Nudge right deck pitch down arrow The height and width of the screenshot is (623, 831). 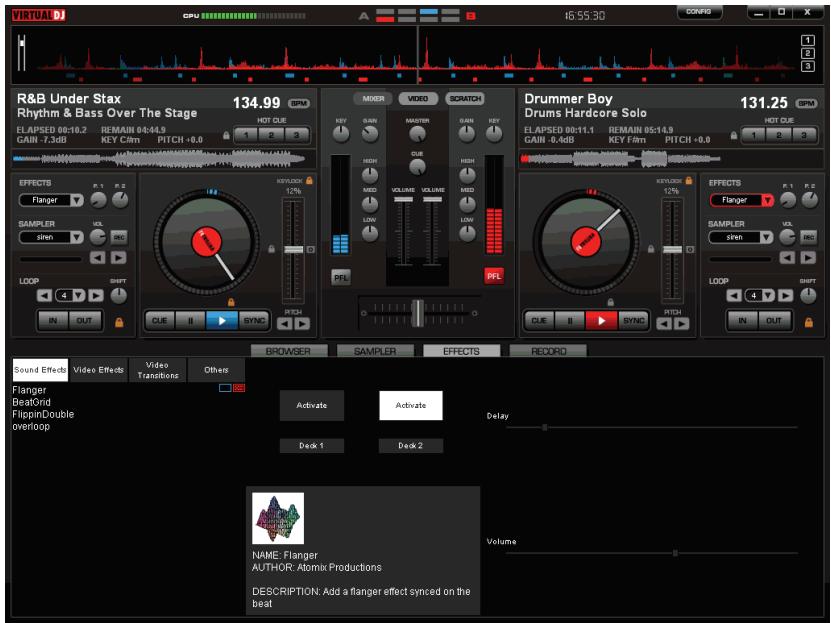coord(664,324)
